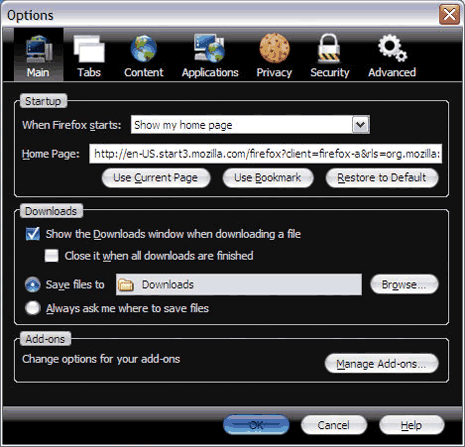Open the Main preferences pane
This screenshot has width=465, height=447.
tap(38, 54)
